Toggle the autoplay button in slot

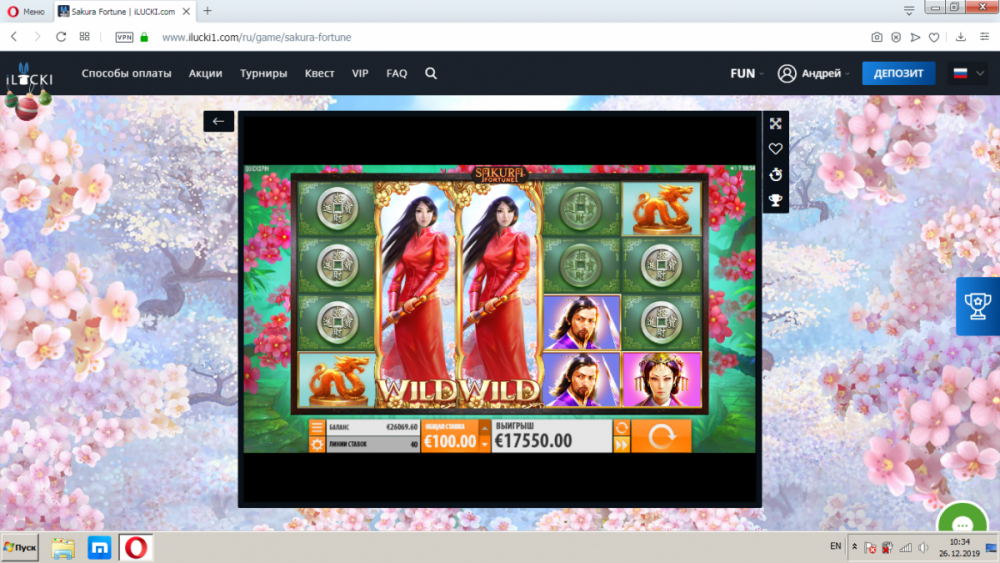(x=621, y=428)
